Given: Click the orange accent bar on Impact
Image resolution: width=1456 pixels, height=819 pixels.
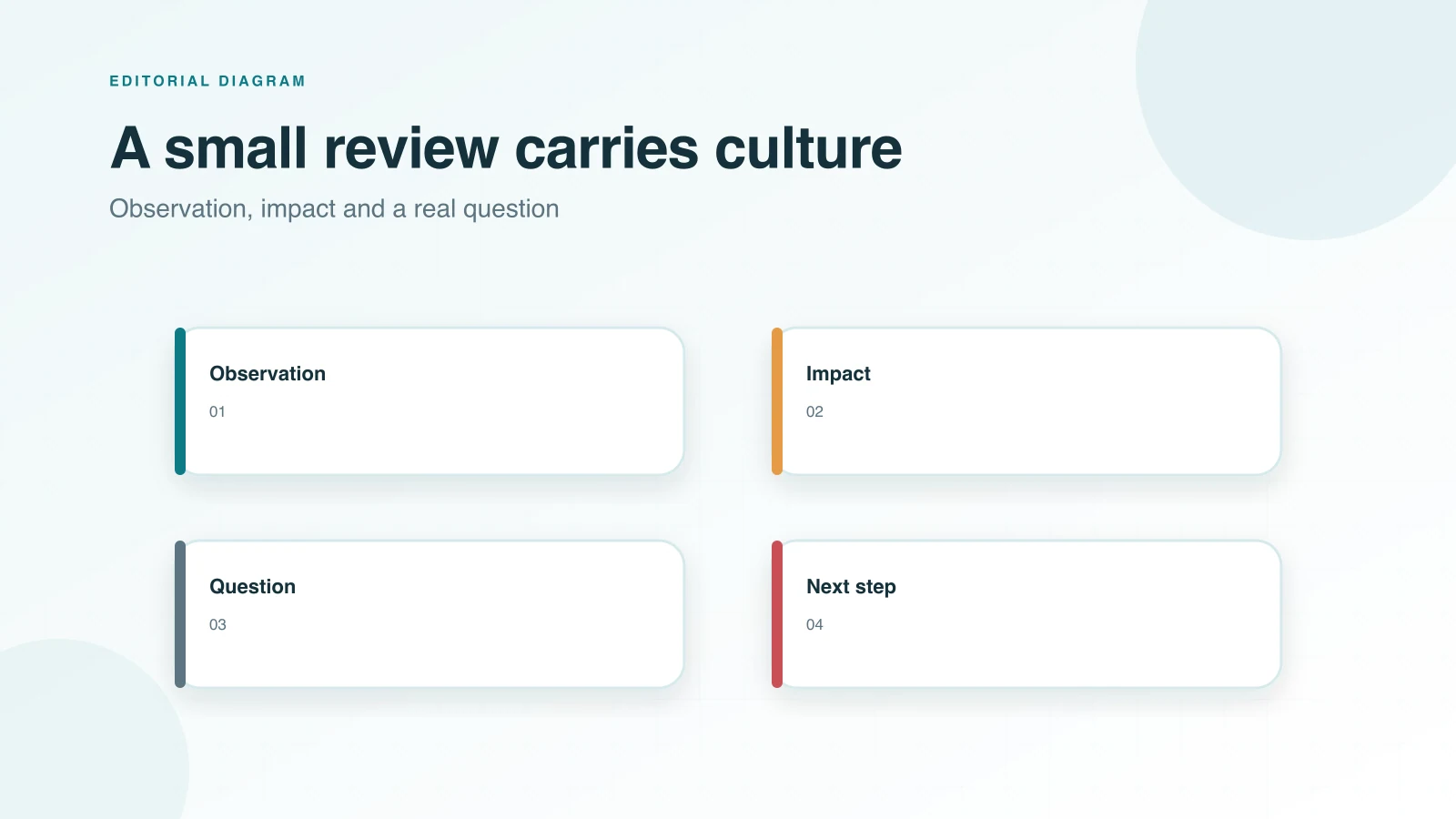Looking at the screenshot, I should (777, 401).
